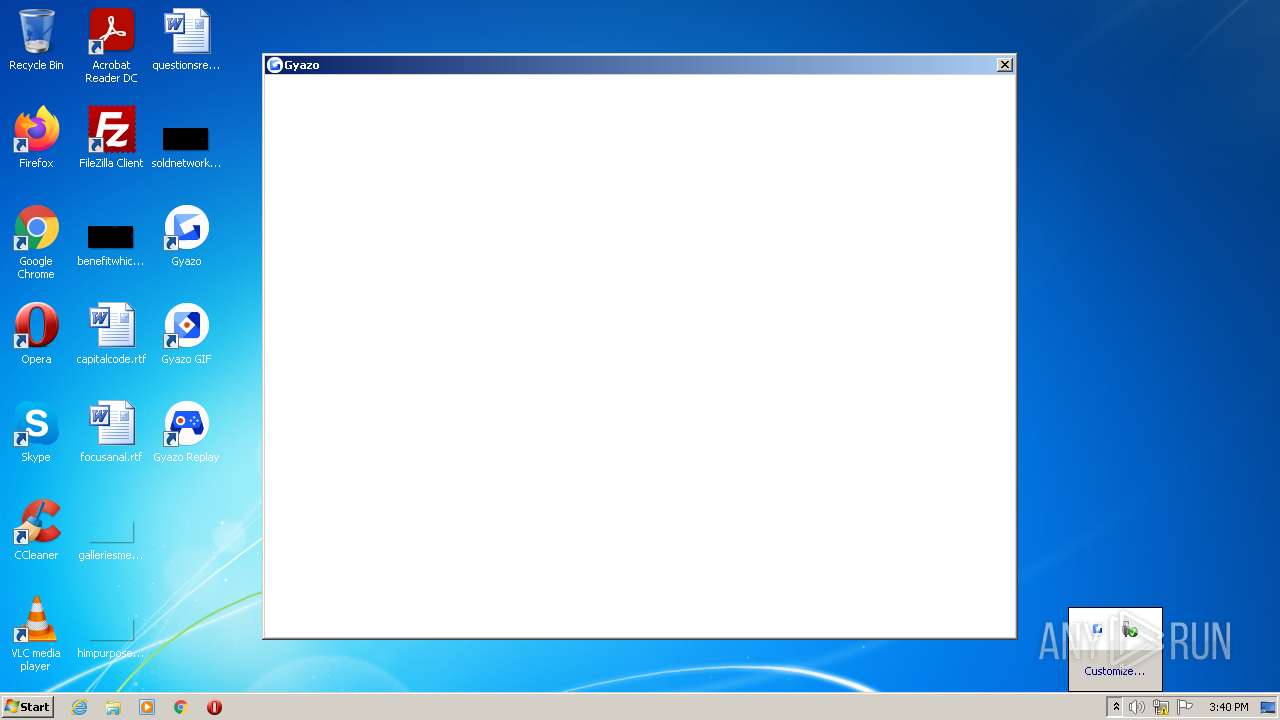Select FileZilla Client desktop shortcut
This screenshot has height=720, width=1280.
pos(111,138)
